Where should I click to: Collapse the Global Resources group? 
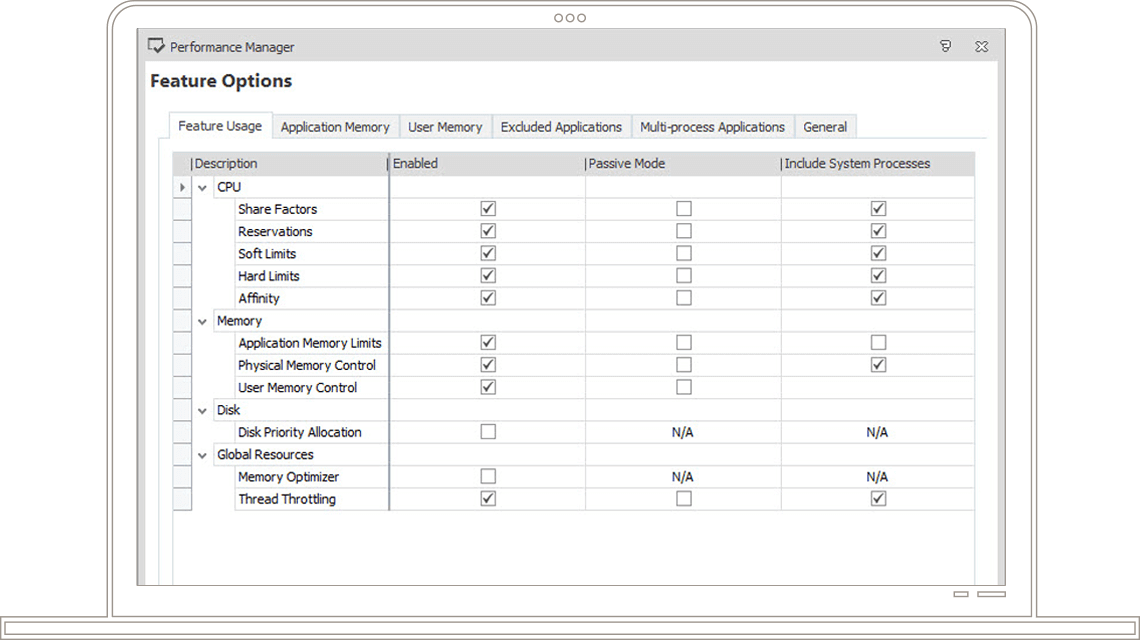[202, 455]
